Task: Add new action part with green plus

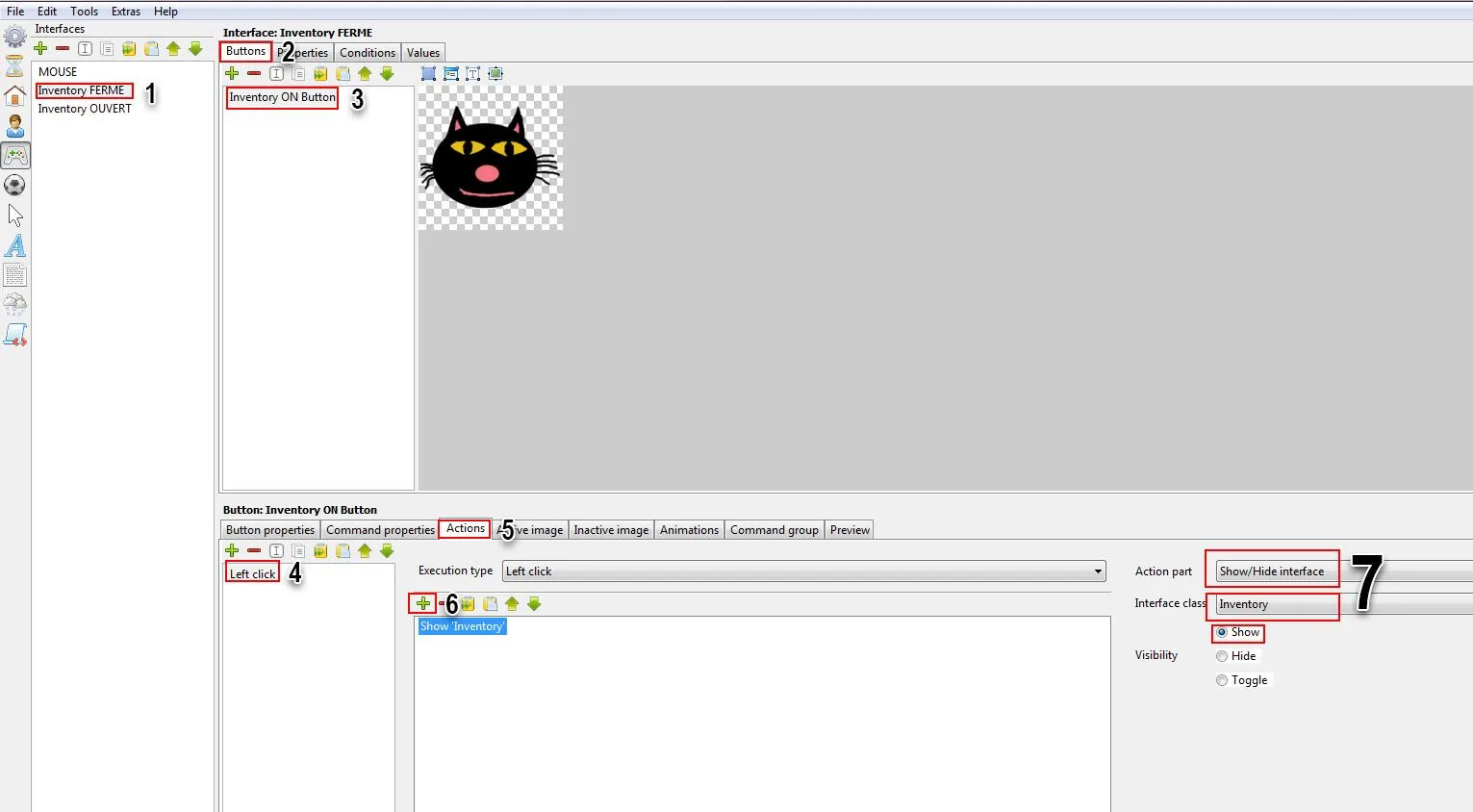Action: point(423,603)
